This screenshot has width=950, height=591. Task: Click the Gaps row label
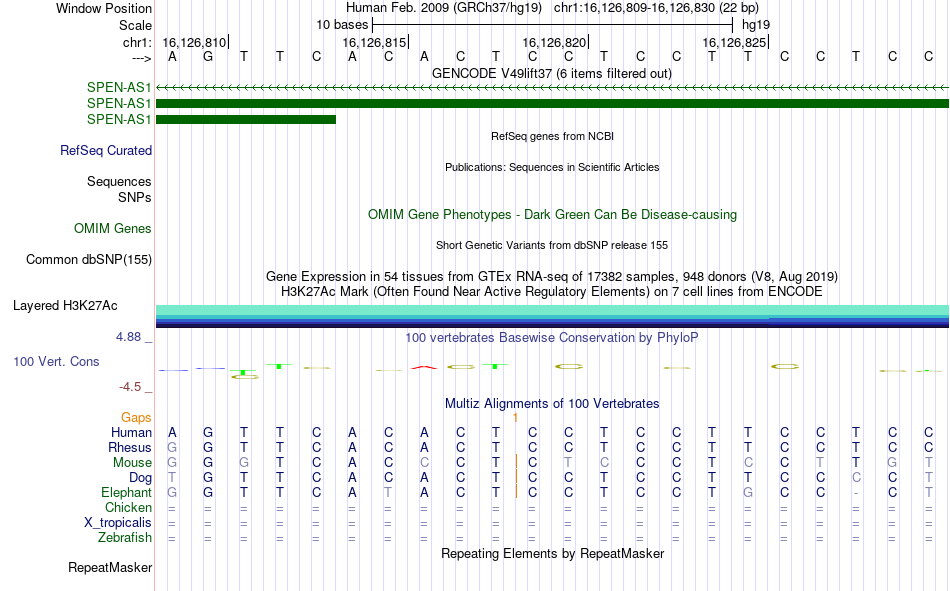click(x=136, y=418)
